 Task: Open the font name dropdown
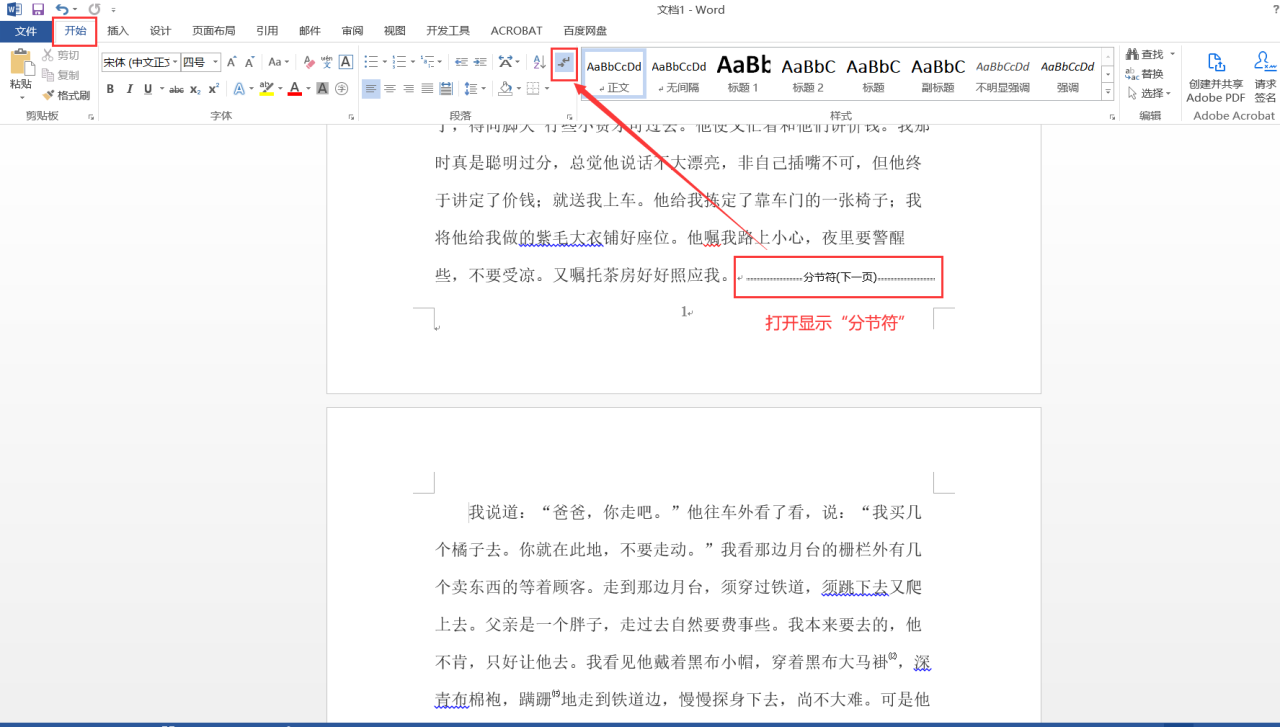click(175, 62)
